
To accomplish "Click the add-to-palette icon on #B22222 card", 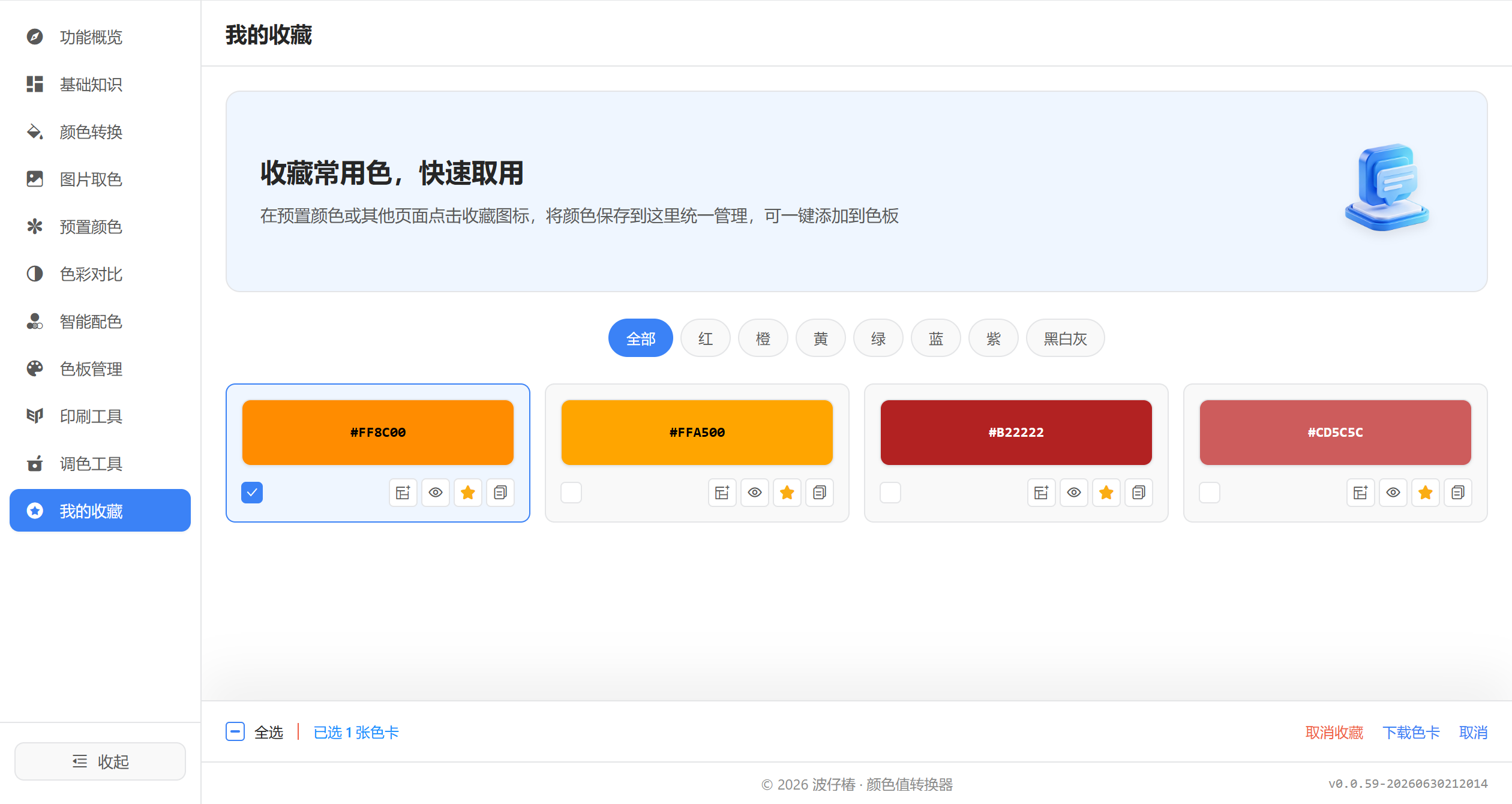I will point(1042,493).
